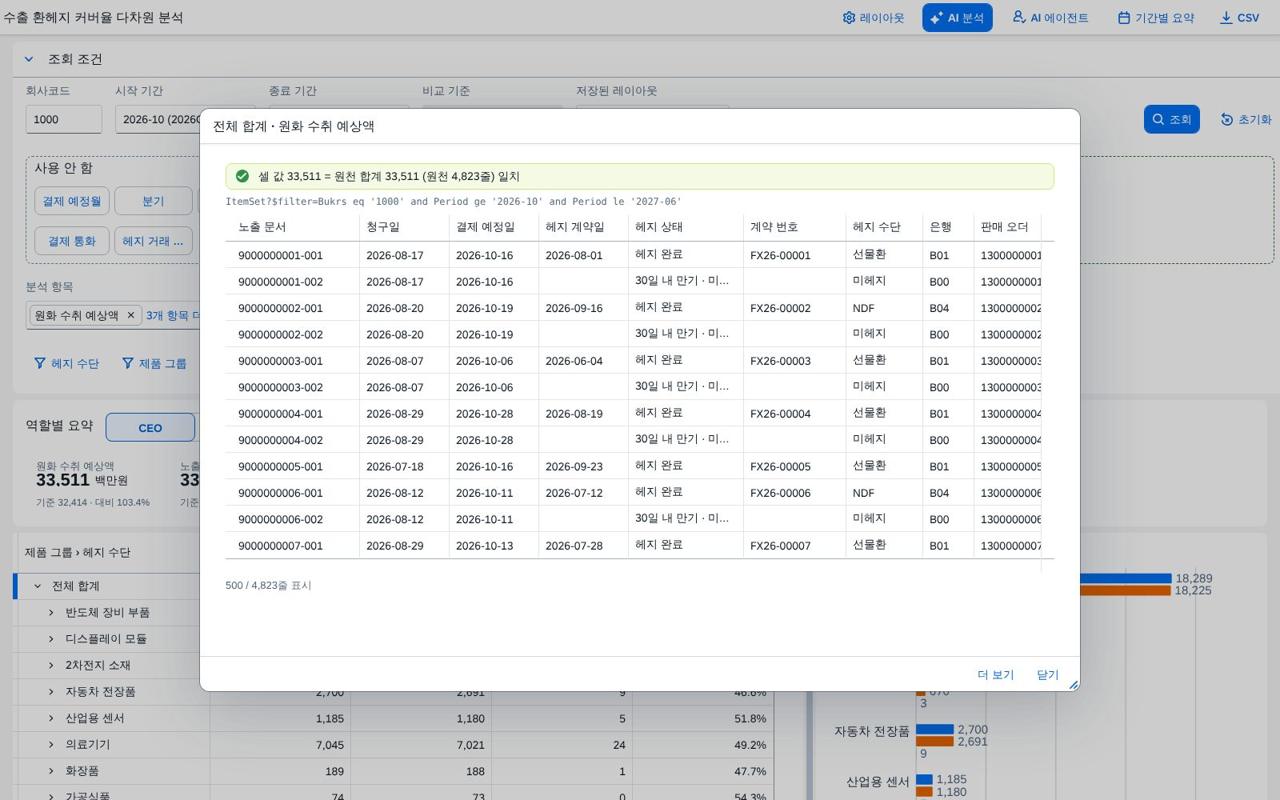Collapse the 조회 조건 section
1280x800 pixels.
pyautogui.click(x=29, y=59)
